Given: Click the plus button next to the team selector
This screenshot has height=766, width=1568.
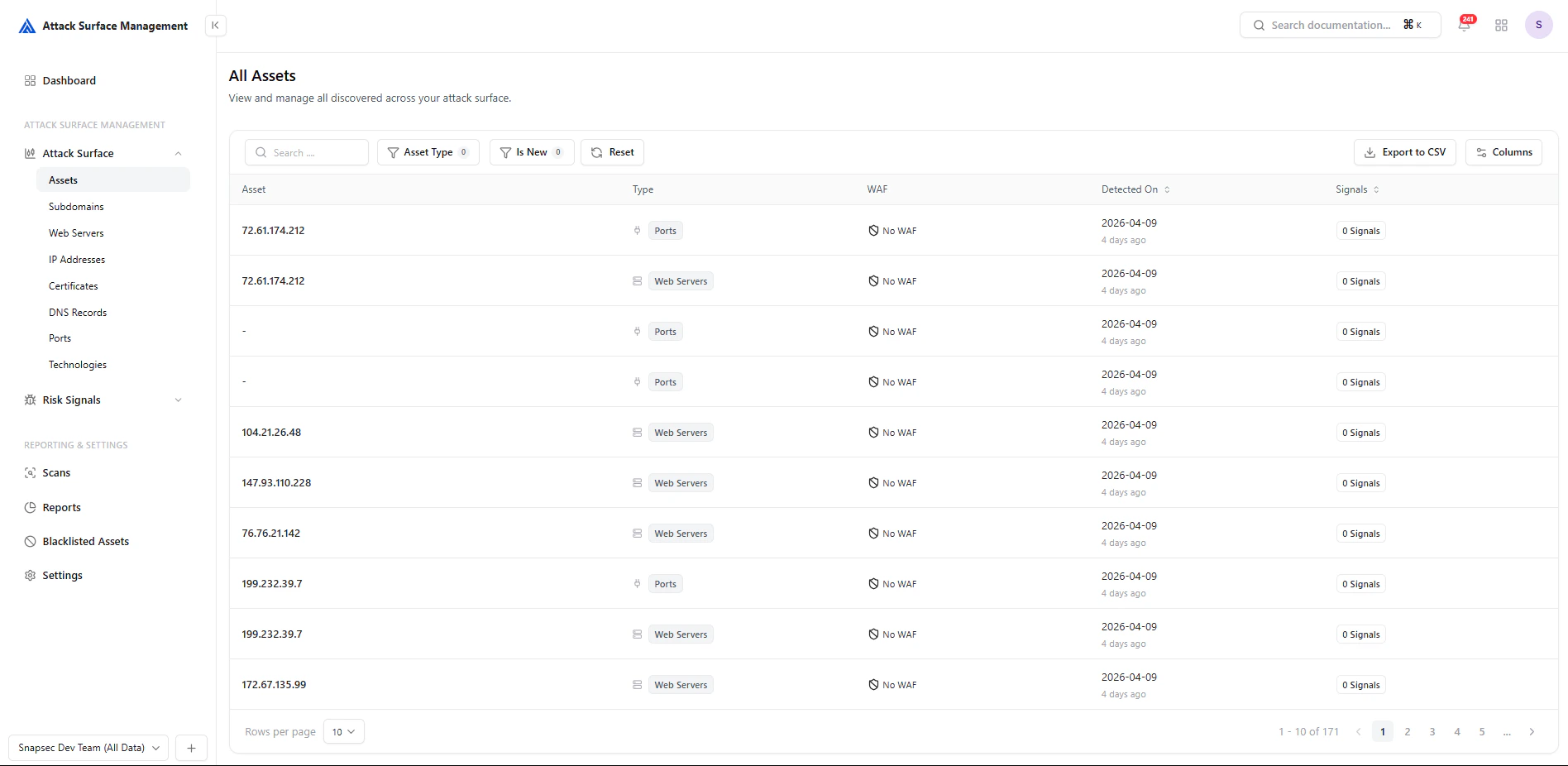Looking at the screenshot, I should tap(191, 748).
